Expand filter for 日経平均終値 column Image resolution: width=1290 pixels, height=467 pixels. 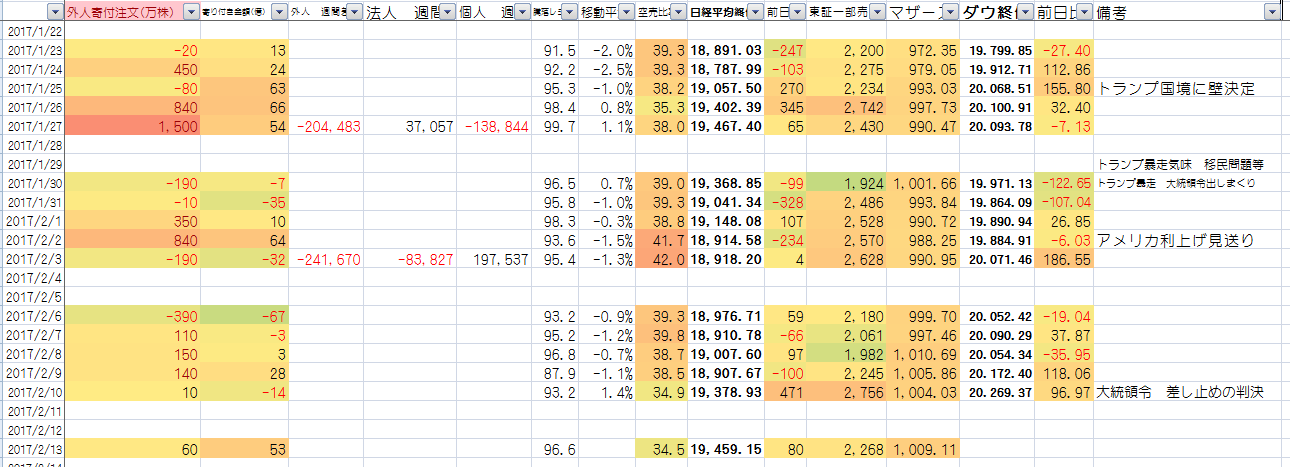(752, 12)
